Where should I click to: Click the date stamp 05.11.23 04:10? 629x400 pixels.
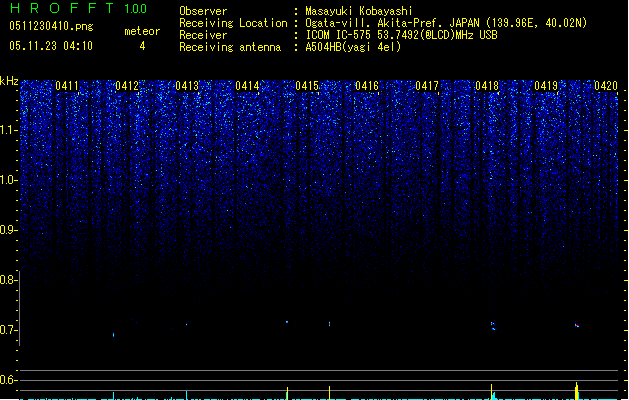pos(51,46)
